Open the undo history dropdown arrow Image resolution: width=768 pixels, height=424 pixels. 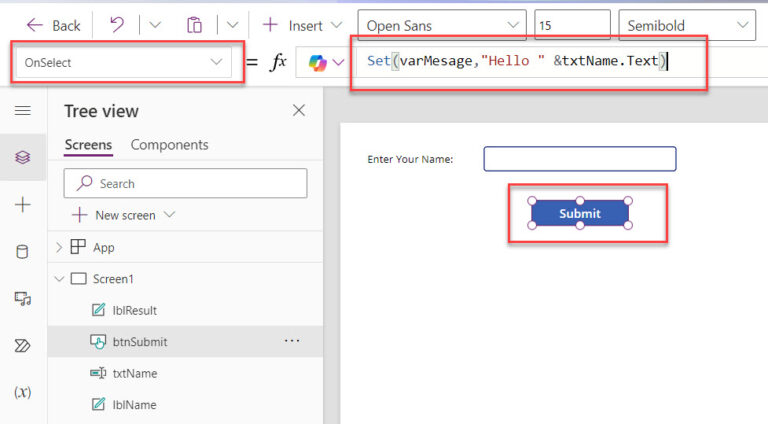[x=155, y=25]
